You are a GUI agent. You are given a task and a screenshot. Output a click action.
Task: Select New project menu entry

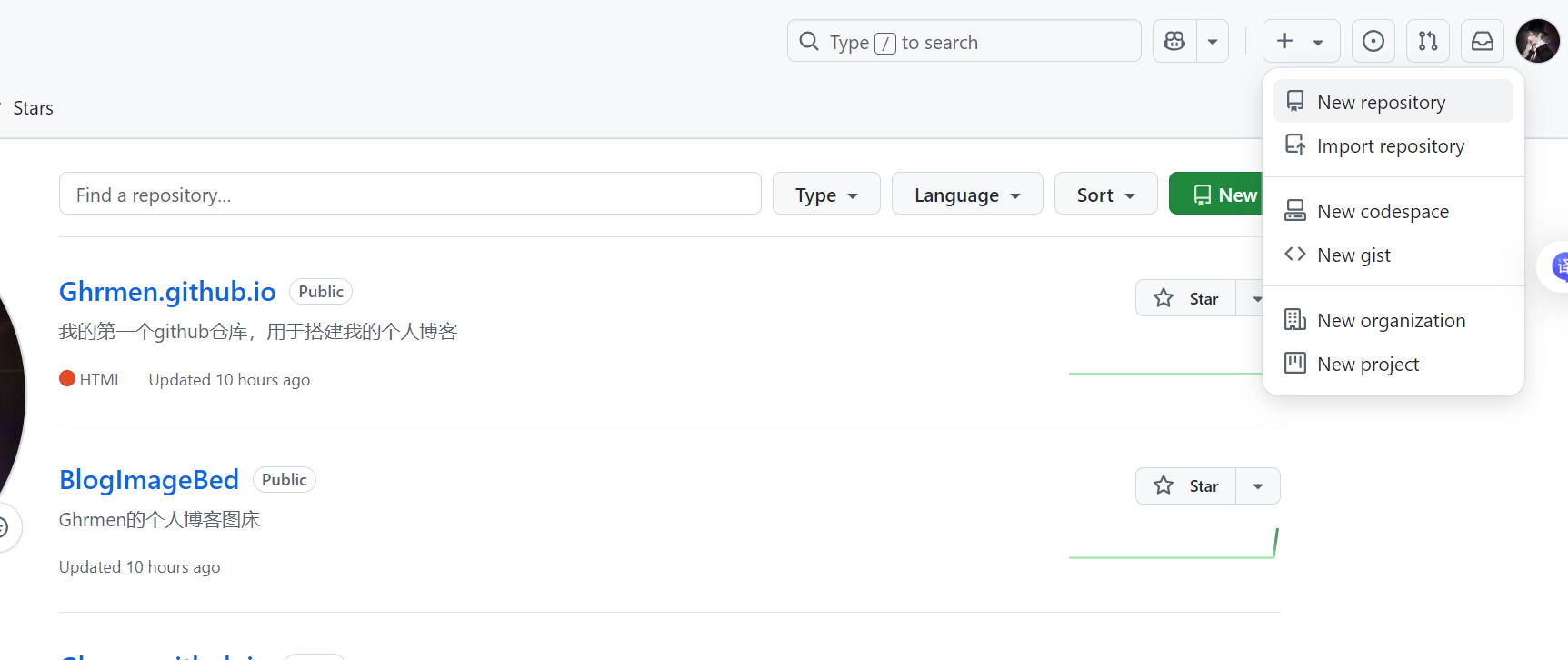(x=1393, y=364)
